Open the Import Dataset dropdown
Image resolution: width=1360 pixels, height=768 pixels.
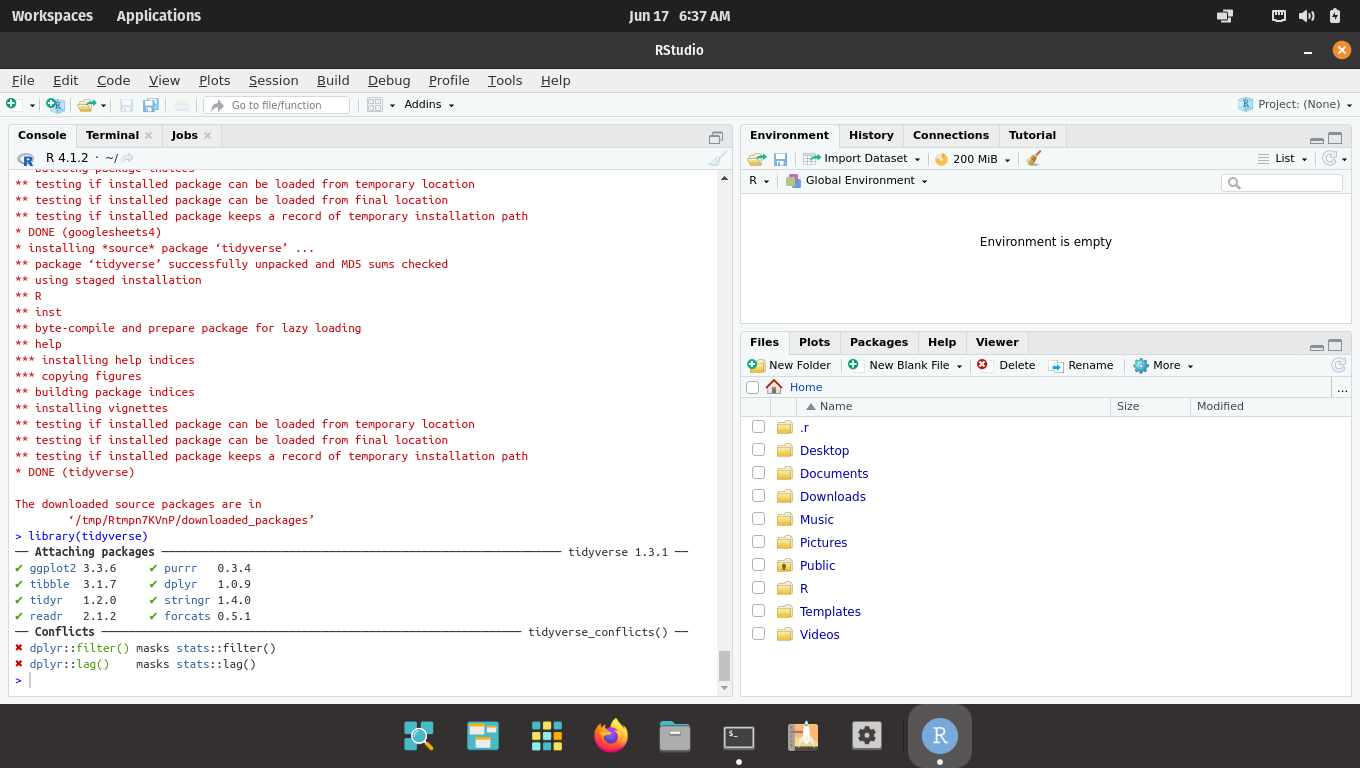click(x=861, y=159)
